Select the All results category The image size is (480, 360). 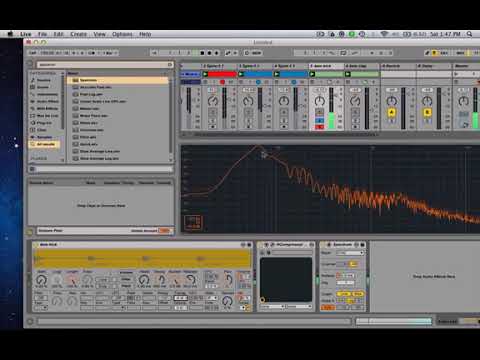[44, 144]
